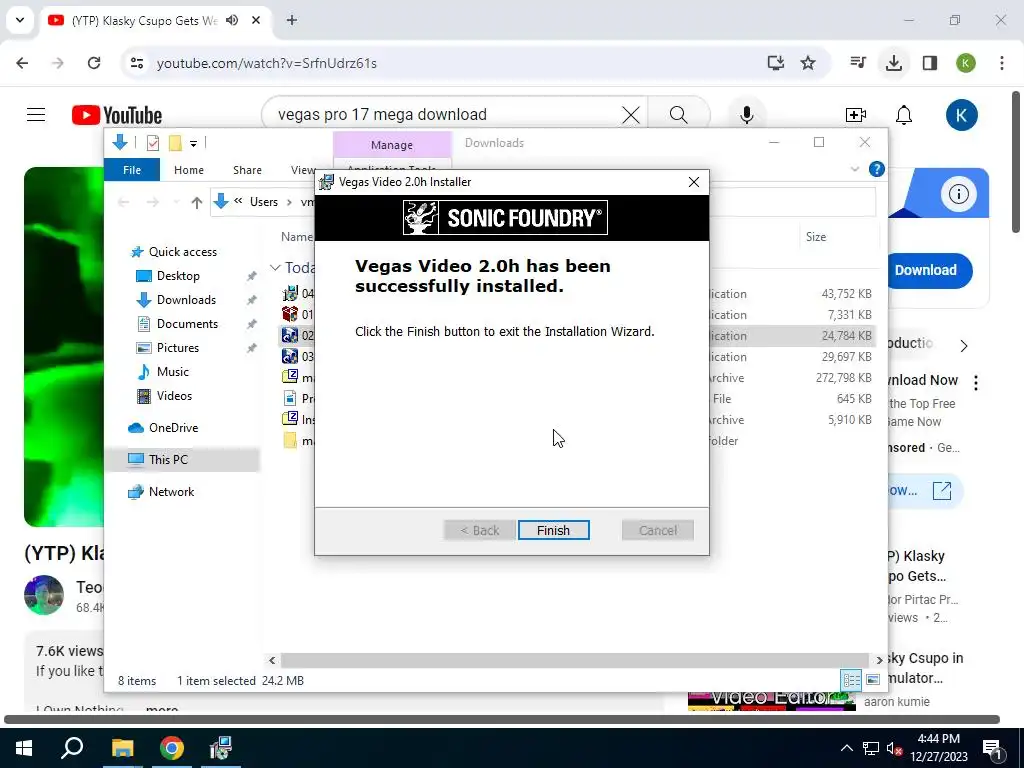Select Quick access in navigation pane
The image size is (1024, 768).
pos(183,251)
